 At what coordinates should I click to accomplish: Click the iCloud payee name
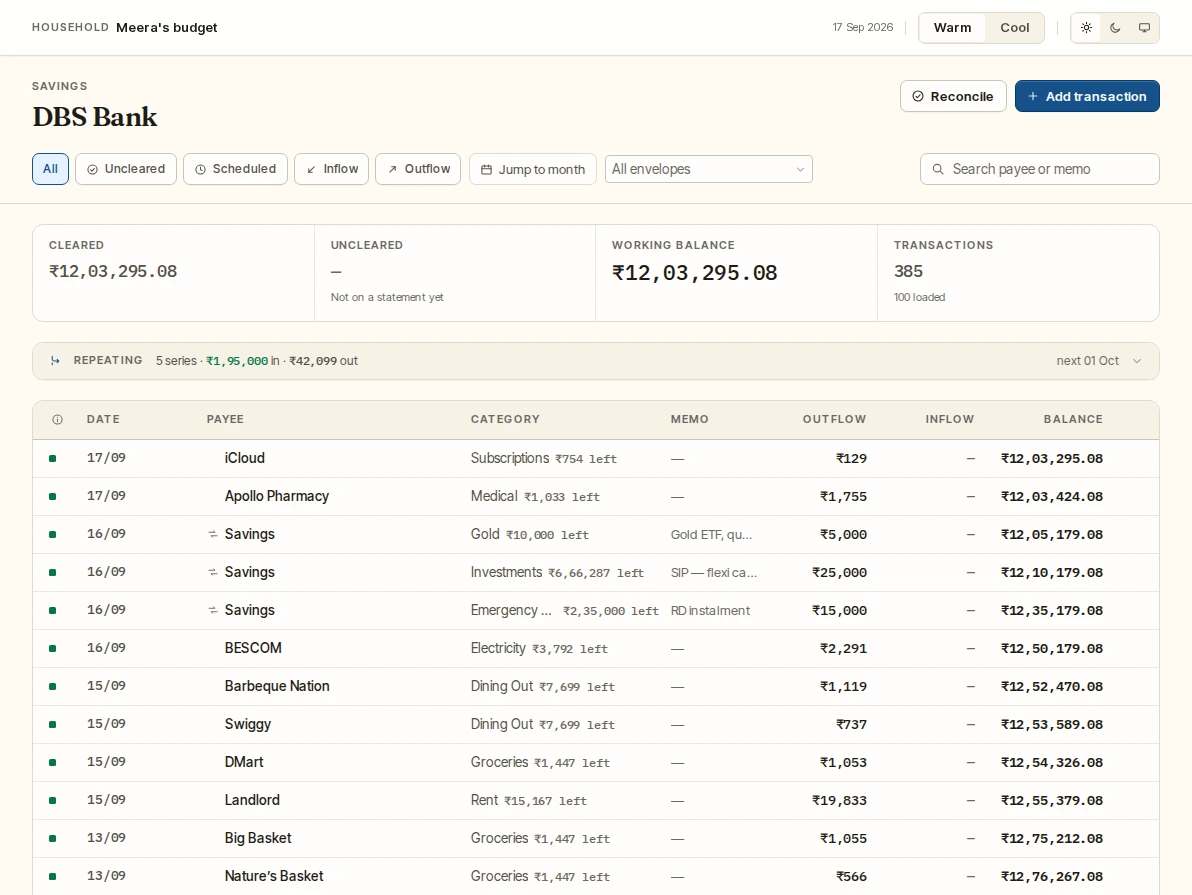[245, 458]
